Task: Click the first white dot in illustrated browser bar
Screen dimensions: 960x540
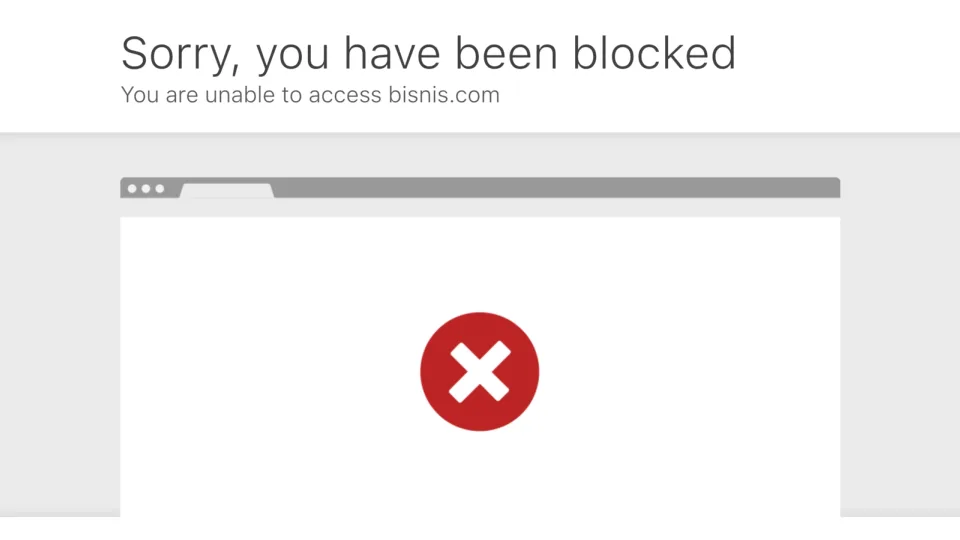Action: click(x=132, y=189)
